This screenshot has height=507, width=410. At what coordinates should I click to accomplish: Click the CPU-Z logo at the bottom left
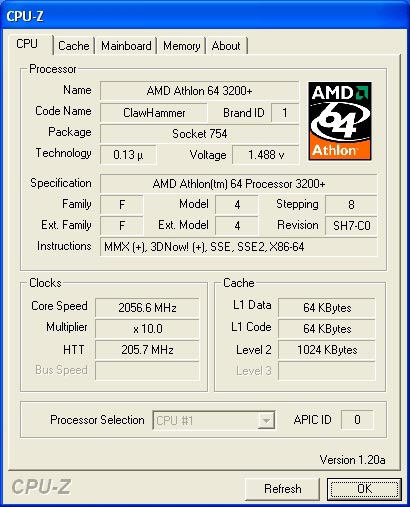[41, 487]
